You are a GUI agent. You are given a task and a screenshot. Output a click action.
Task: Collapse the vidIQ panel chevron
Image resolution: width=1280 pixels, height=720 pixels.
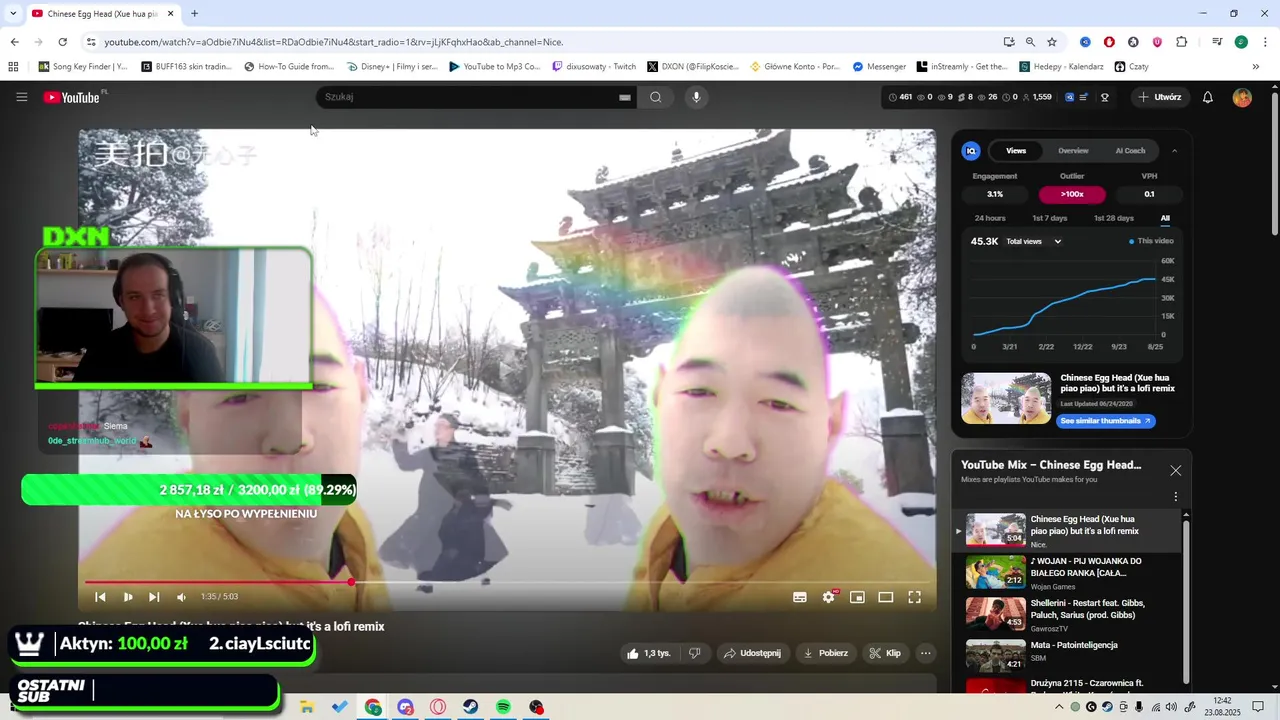[1174, 151]
